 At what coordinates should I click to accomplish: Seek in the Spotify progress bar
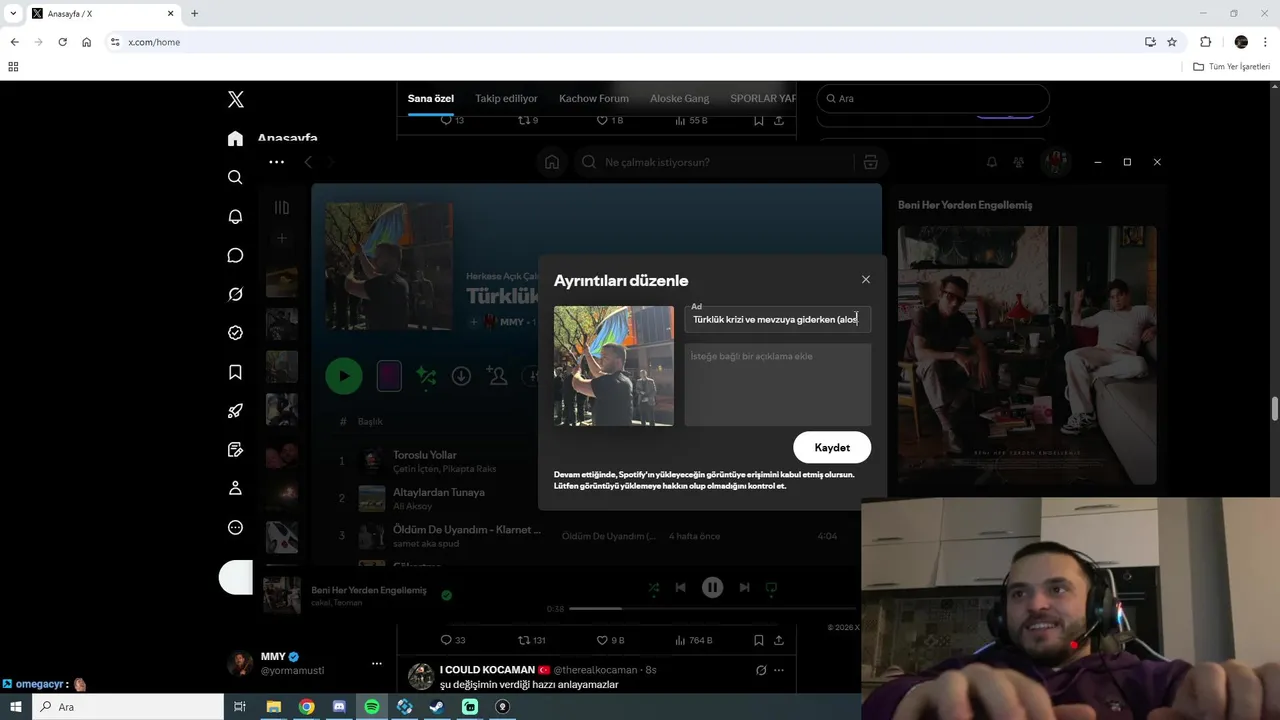point(713,608)
